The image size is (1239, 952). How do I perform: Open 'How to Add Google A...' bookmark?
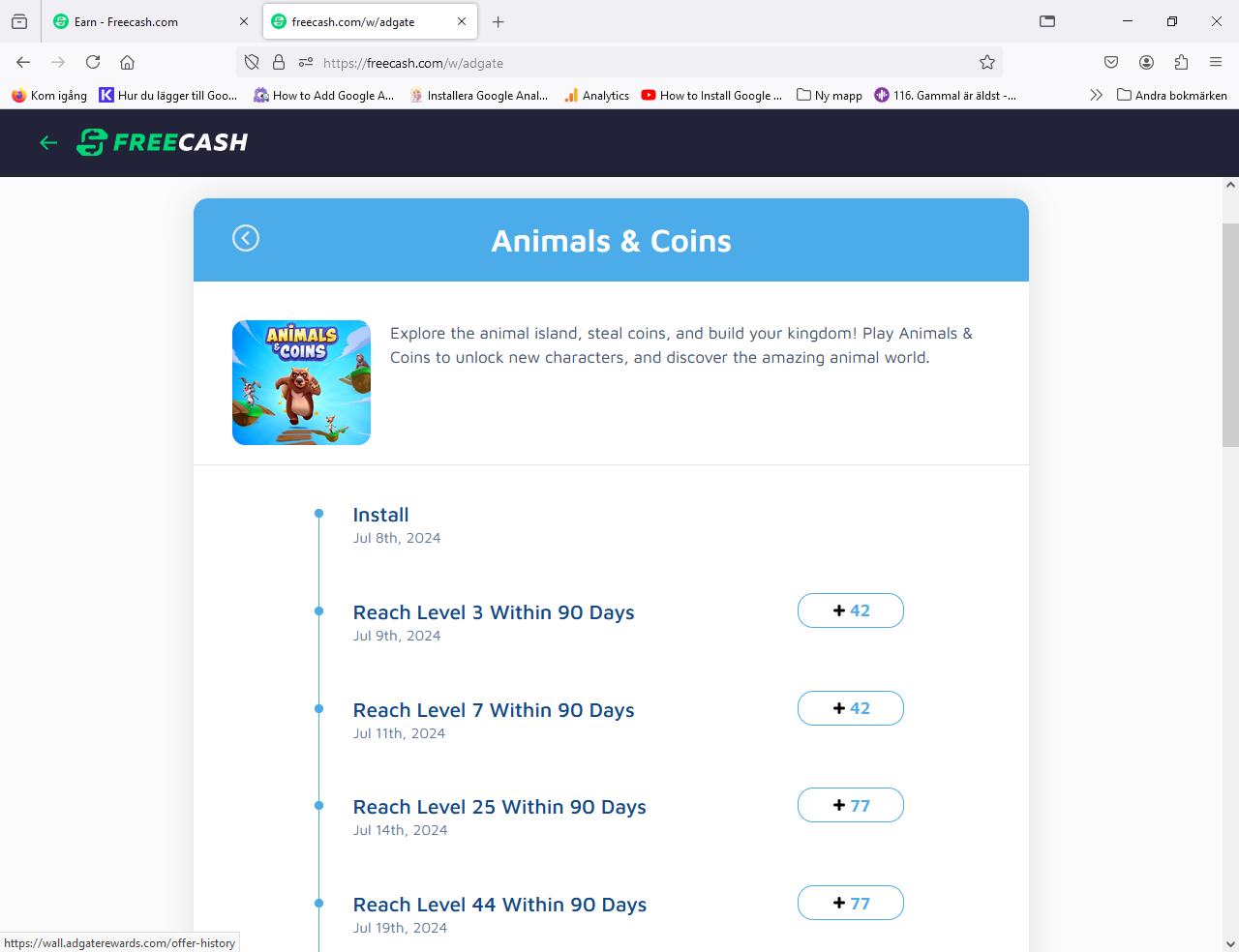point(324,95)
